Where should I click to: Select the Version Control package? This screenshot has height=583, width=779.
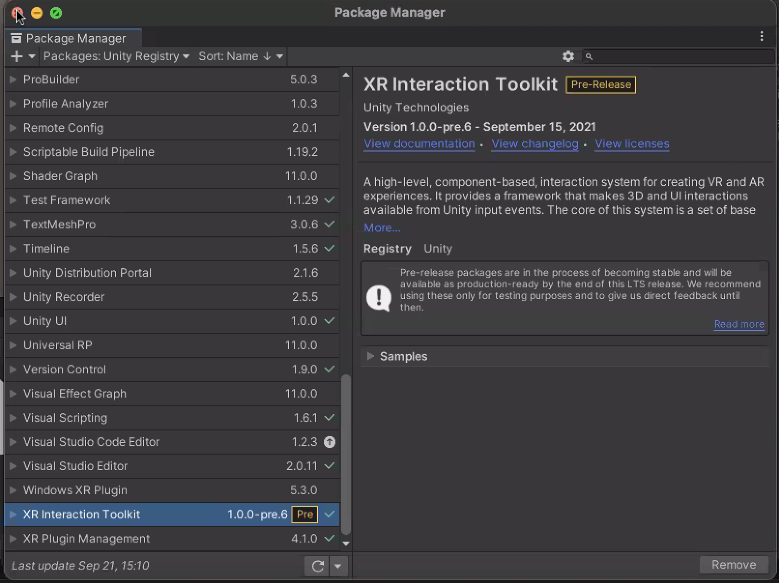172,369
